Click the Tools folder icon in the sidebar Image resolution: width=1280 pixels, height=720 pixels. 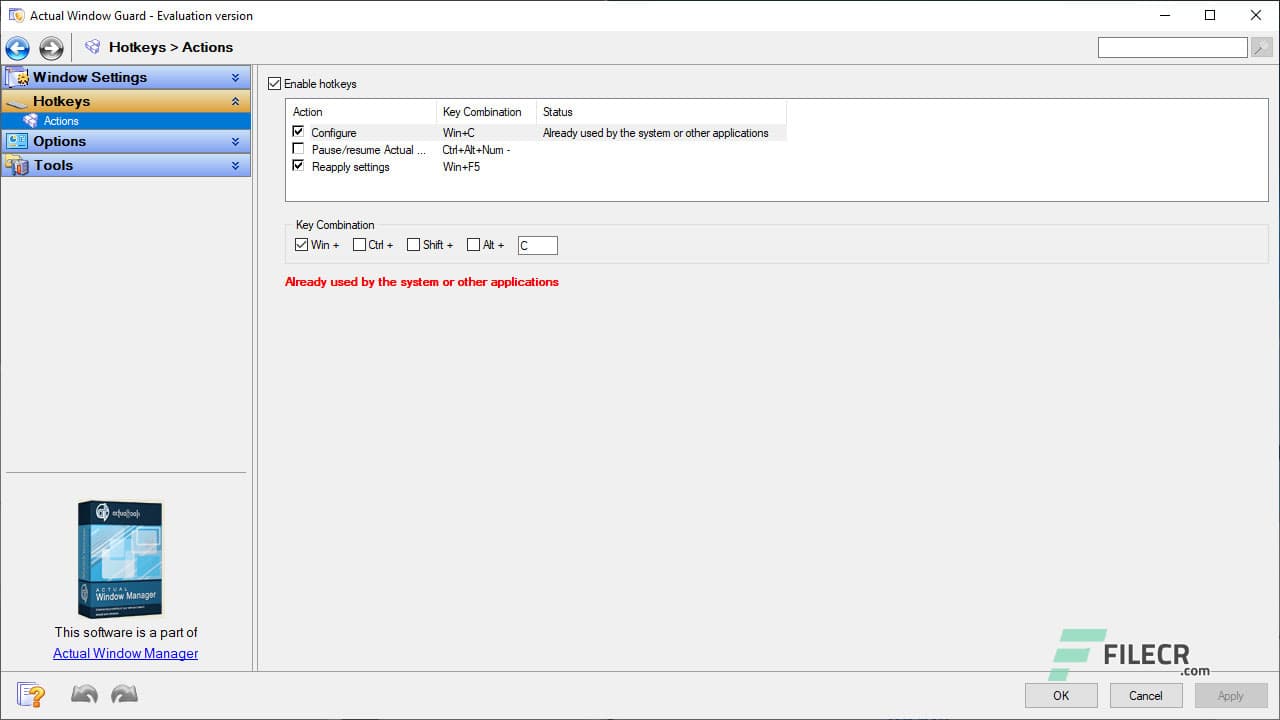[x=17, y=165]
